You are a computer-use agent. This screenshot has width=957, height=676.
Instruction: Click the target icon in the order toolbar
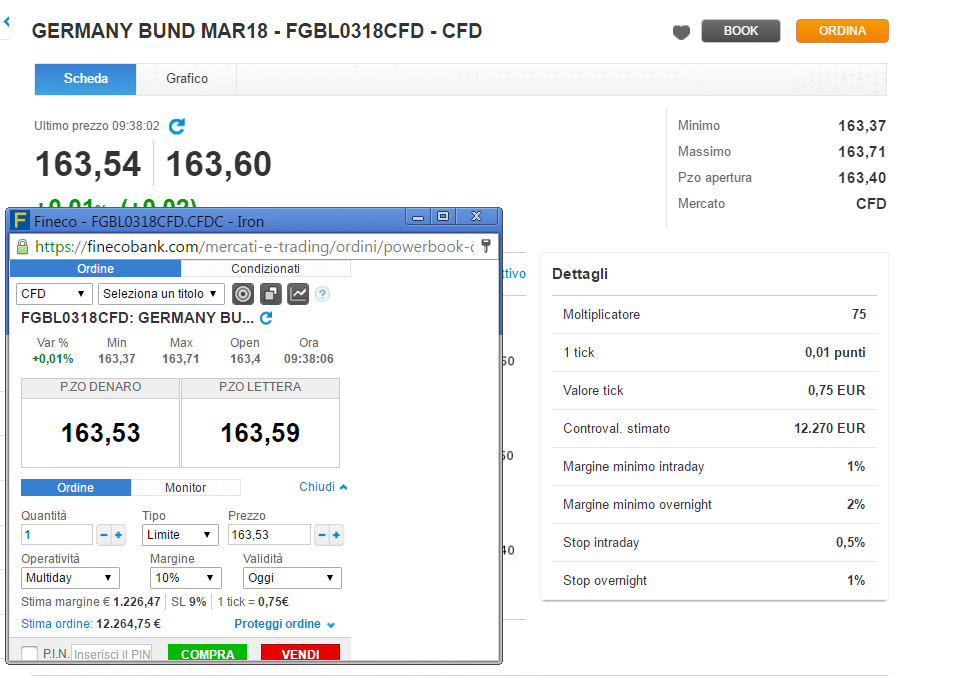tap(243, 294)
